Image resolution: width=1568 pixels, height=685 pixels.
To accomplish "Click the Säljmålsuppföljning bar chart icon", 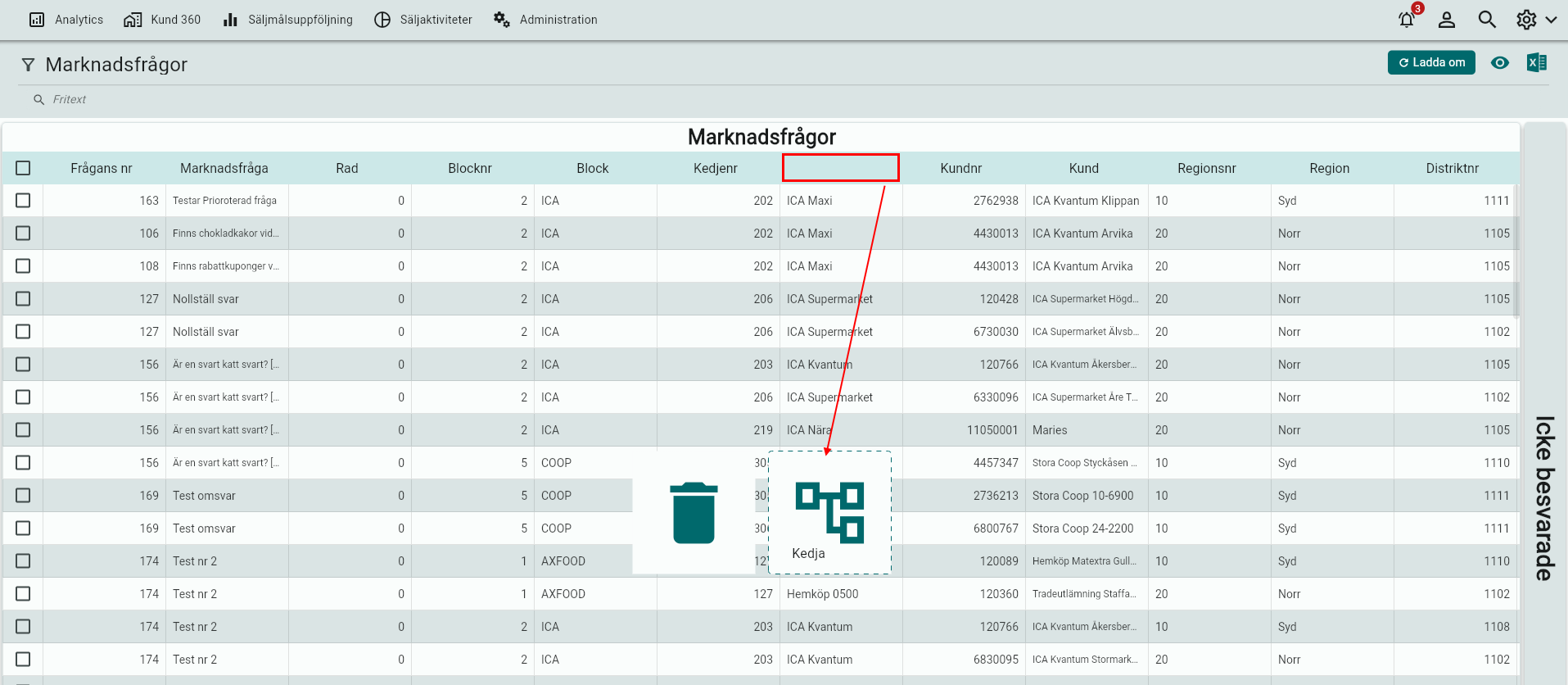I will (231, 20).
